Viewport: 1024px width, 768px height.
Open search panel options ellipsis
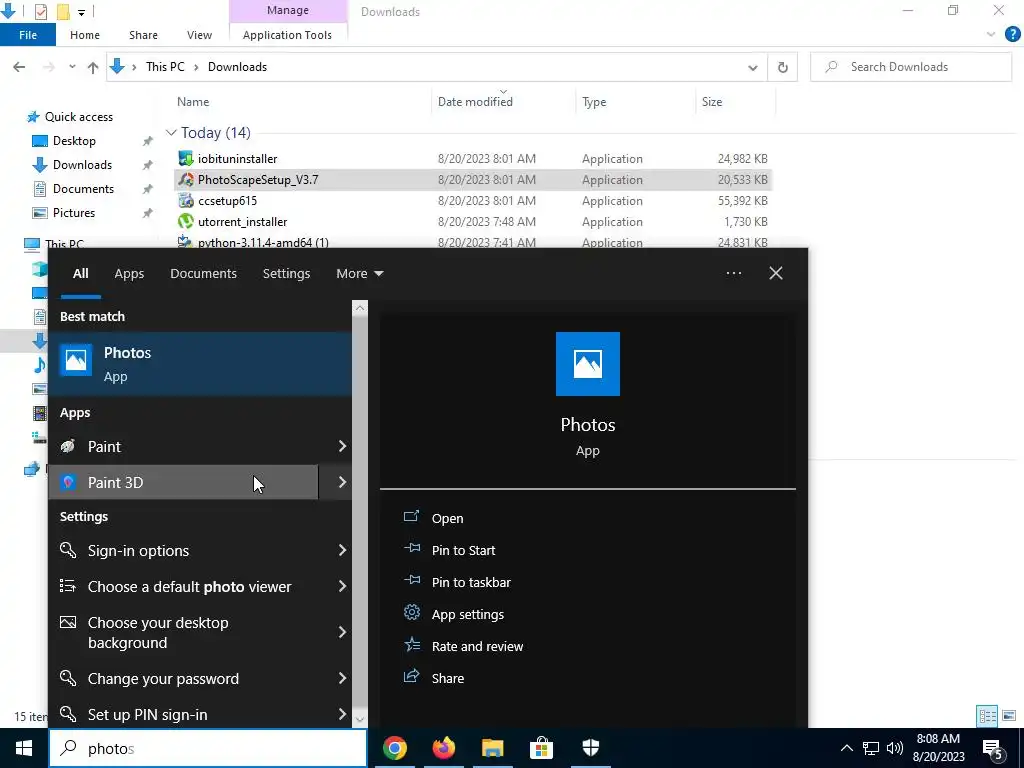click(733, 274)
